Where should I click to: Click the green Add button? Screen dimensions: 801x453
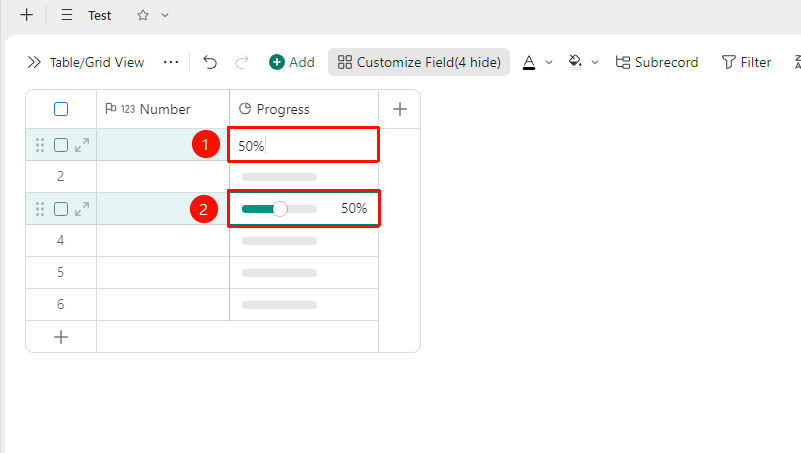292,62
